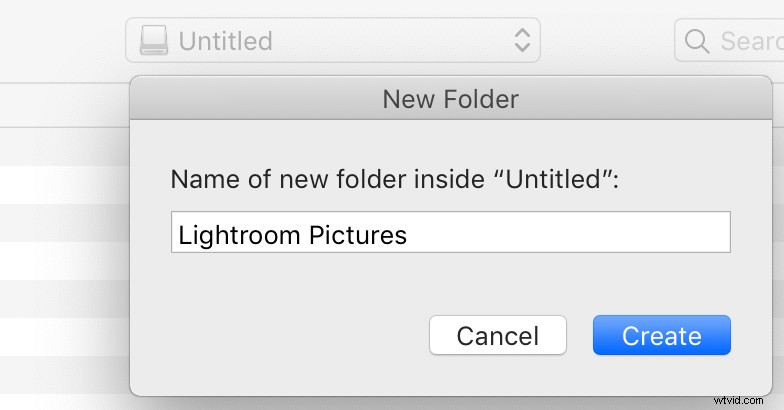Viewport: 784px width, 410px height.
Task: Expand the Untitled location dropdown
Action: [333, 40]
